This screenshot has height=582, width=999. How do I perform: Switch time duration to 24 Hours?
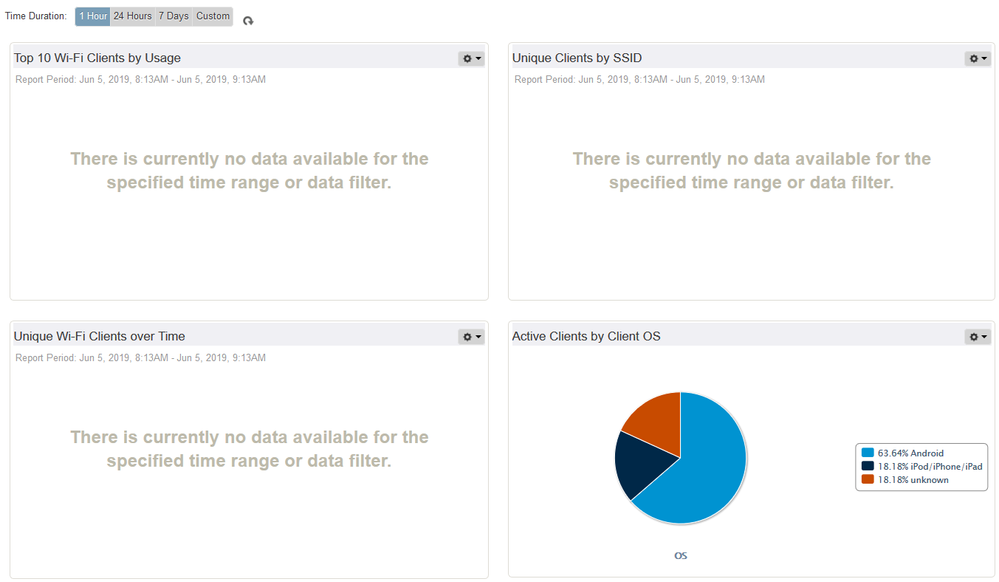pyautogui.click(x=133, y=17)
